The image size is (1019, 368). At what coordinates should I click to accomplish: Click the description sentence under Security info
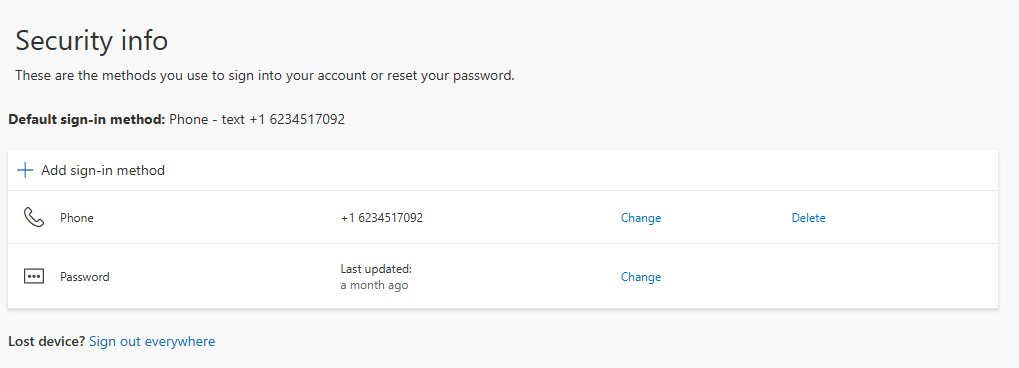[264, 75]
